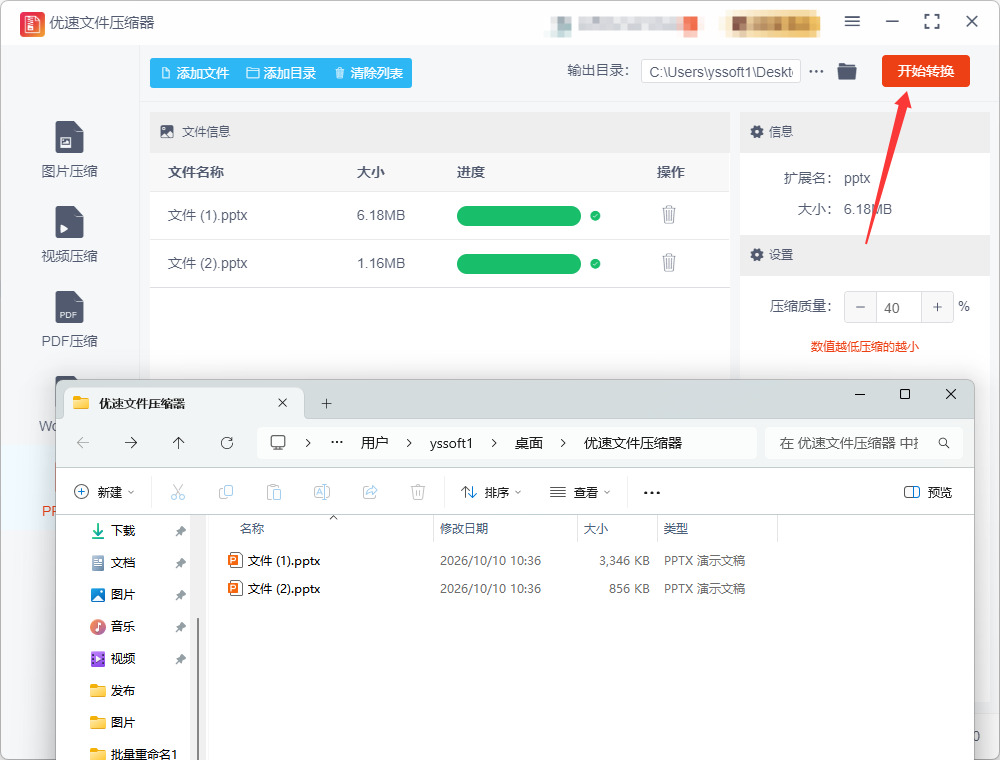Click the Delete trash icon in Explorer toolbar
This screenshot has width=1000, height=760.
(x=418, y=492)
